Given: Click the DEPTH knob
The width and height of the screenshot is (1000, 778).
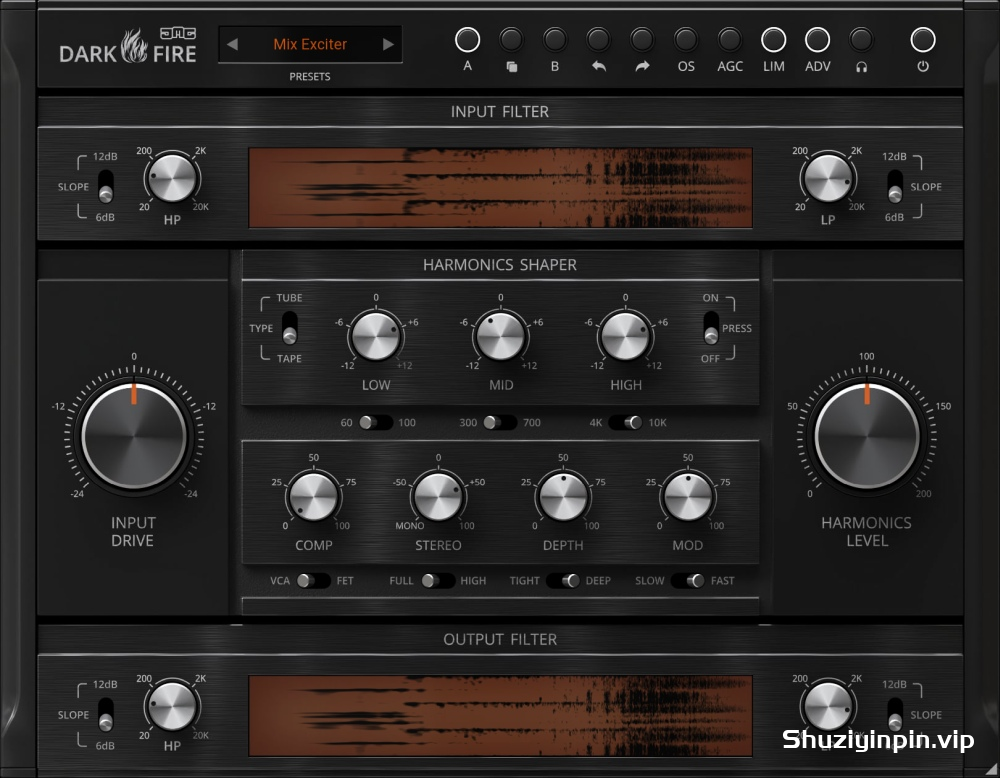Looking at the screenshot, I should click(563, 496).
